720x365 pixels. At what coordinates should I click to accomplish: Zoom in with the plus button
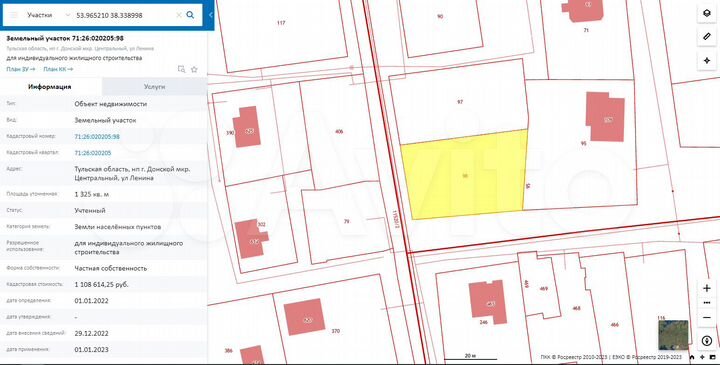[707, 288]
